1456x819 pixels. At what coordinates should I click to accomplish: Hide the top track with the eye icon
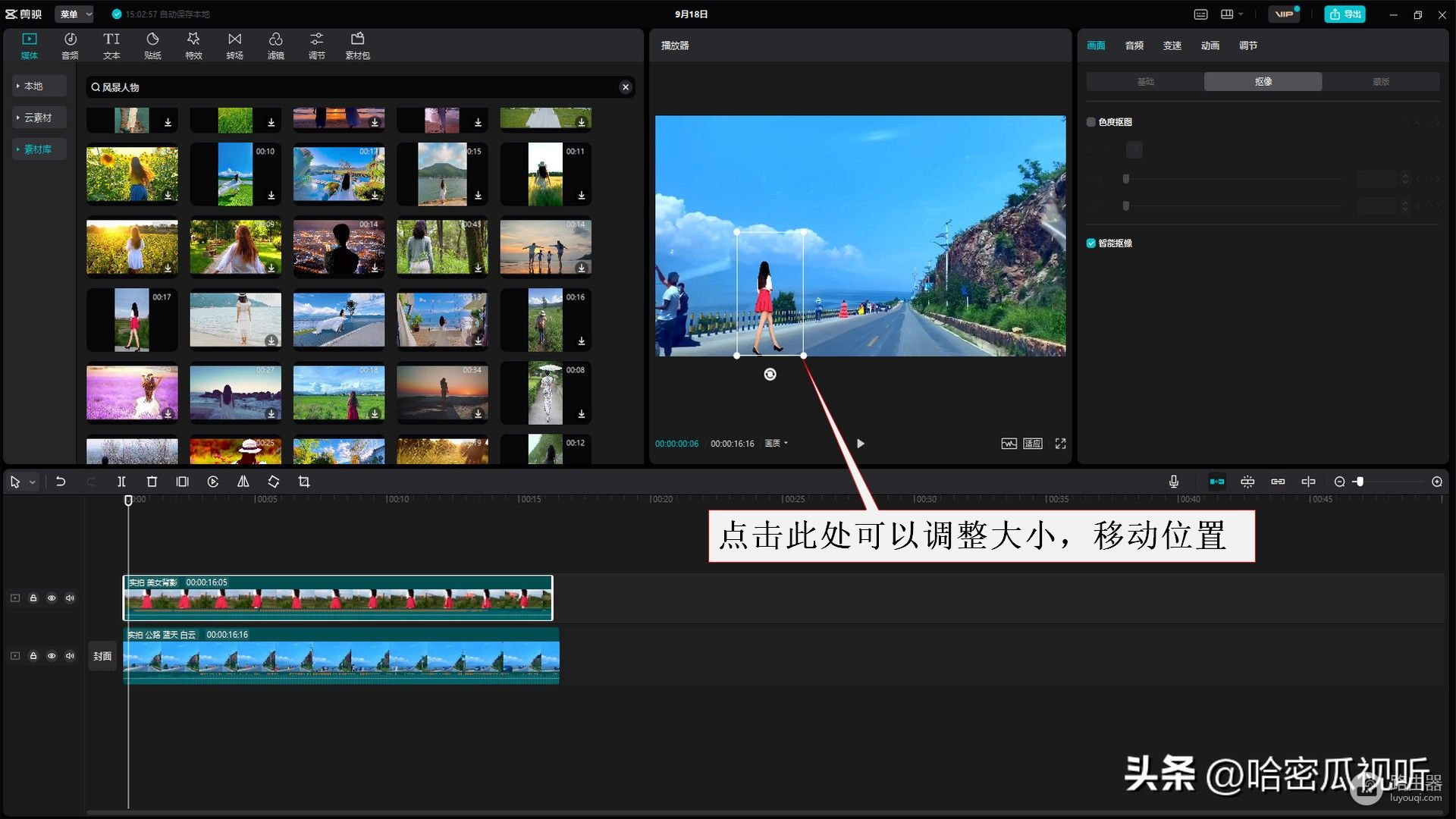(52, 598)
